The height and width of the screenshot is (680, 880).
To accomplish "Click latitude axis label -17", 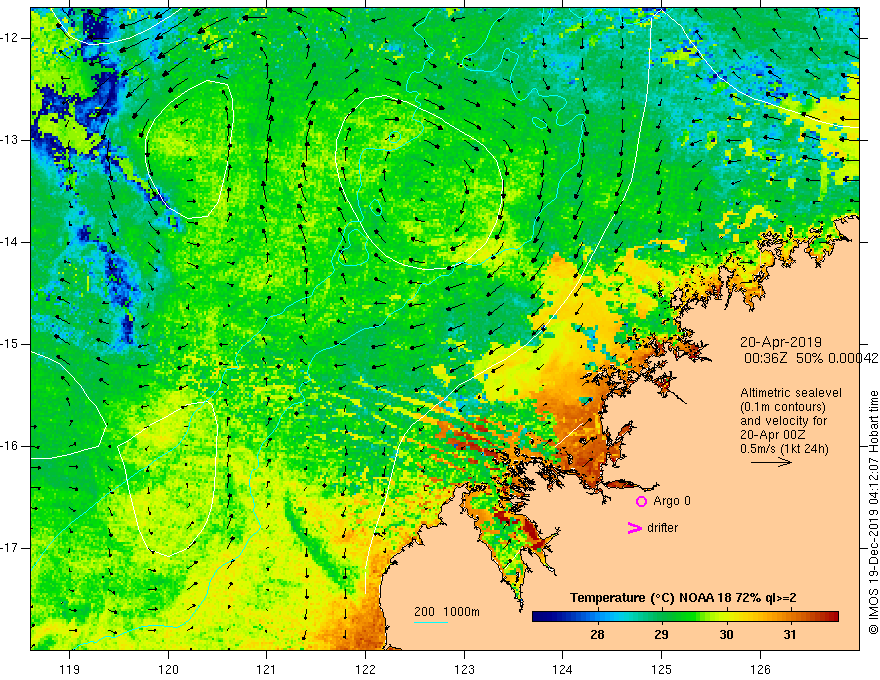I will click(11, 548).
